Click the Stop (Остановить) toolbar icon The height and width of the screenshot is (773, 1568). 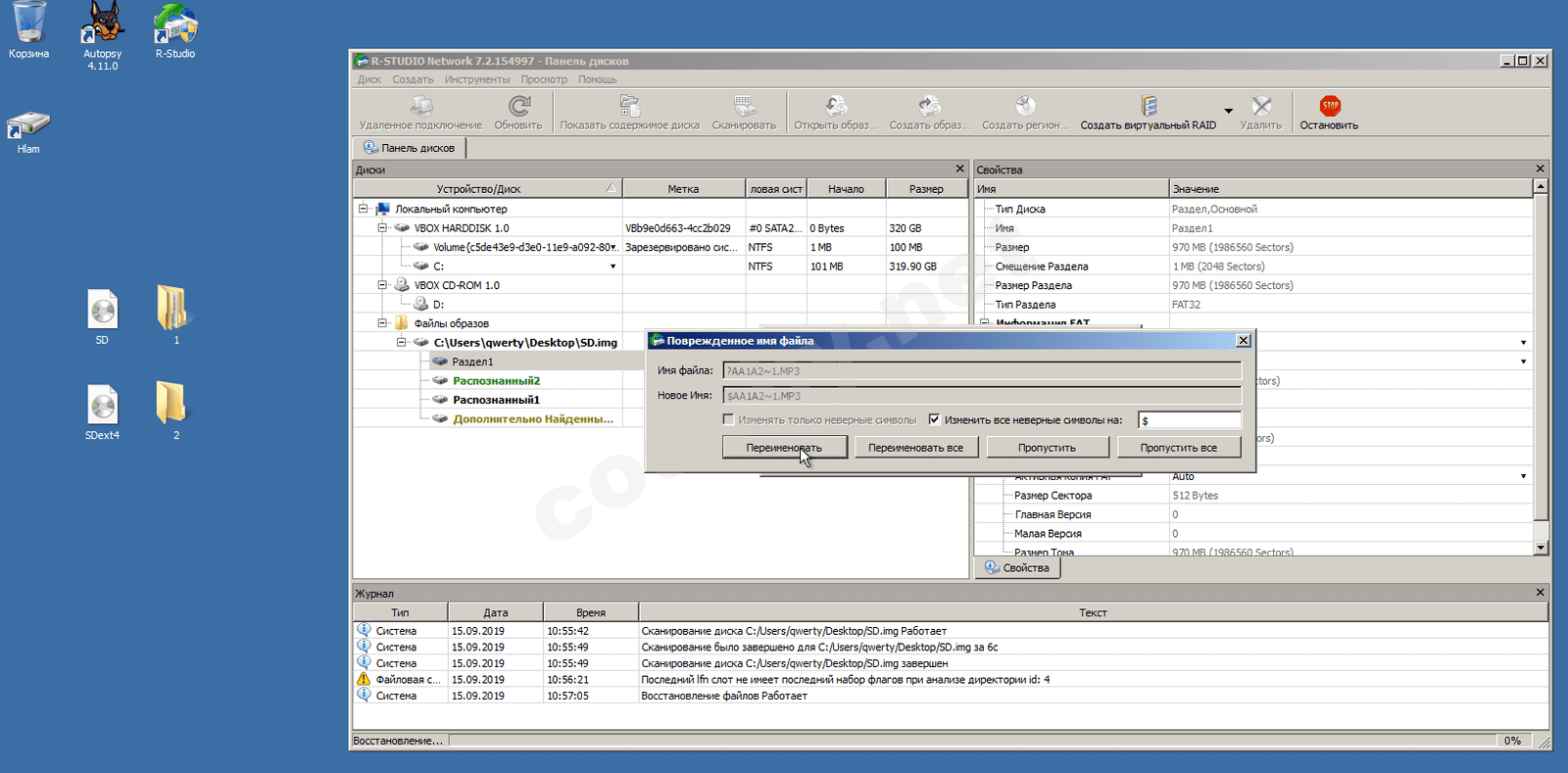1329,106
